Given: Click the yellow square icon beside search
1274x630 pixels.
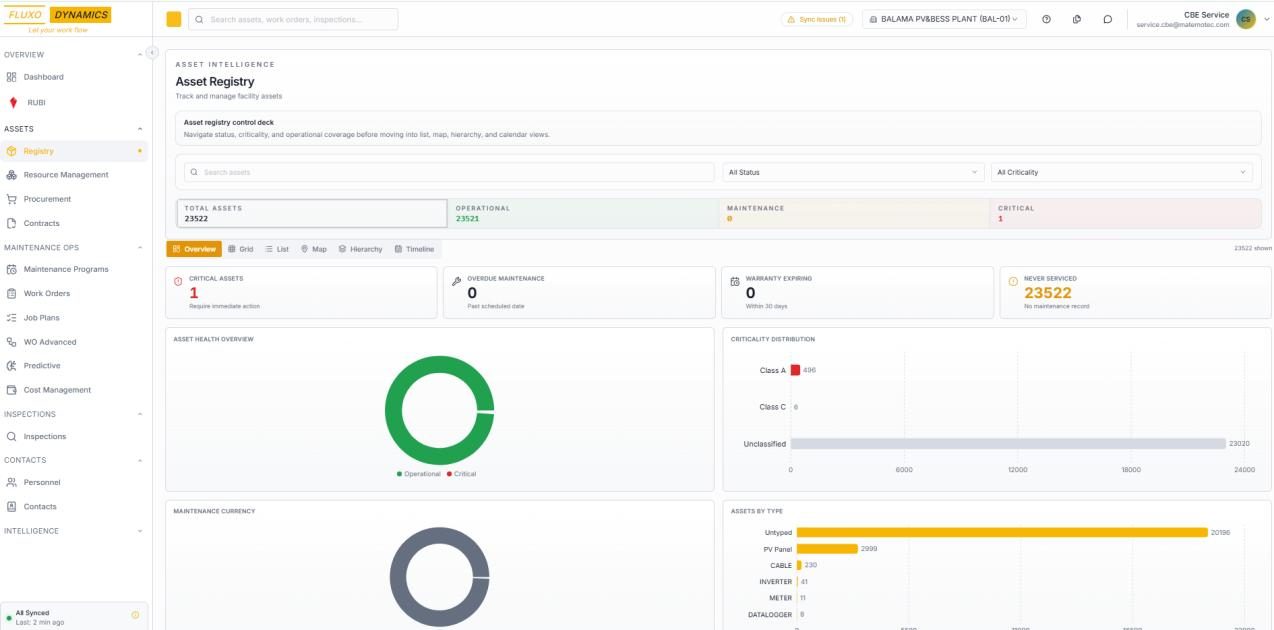Looking at the screenshot, I should point(174,19).
